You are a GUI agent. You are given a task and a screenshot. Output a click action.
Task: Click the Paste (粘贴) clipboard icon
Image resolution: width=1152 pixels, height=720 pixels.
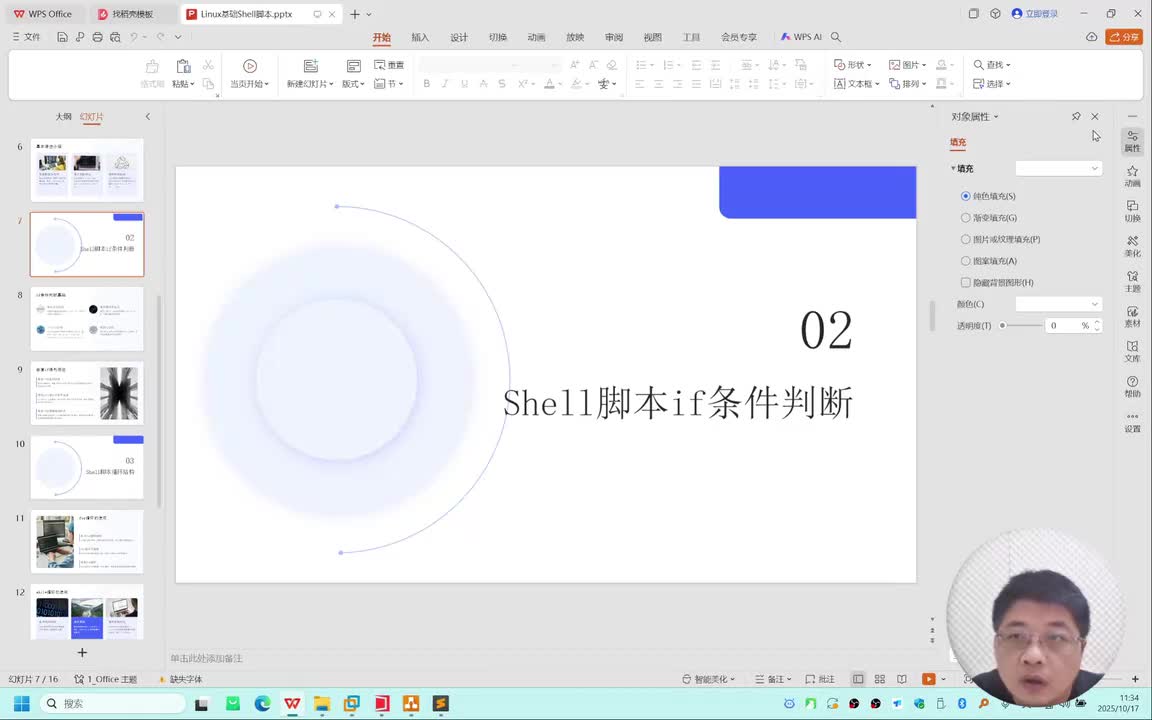click(184, 66)
